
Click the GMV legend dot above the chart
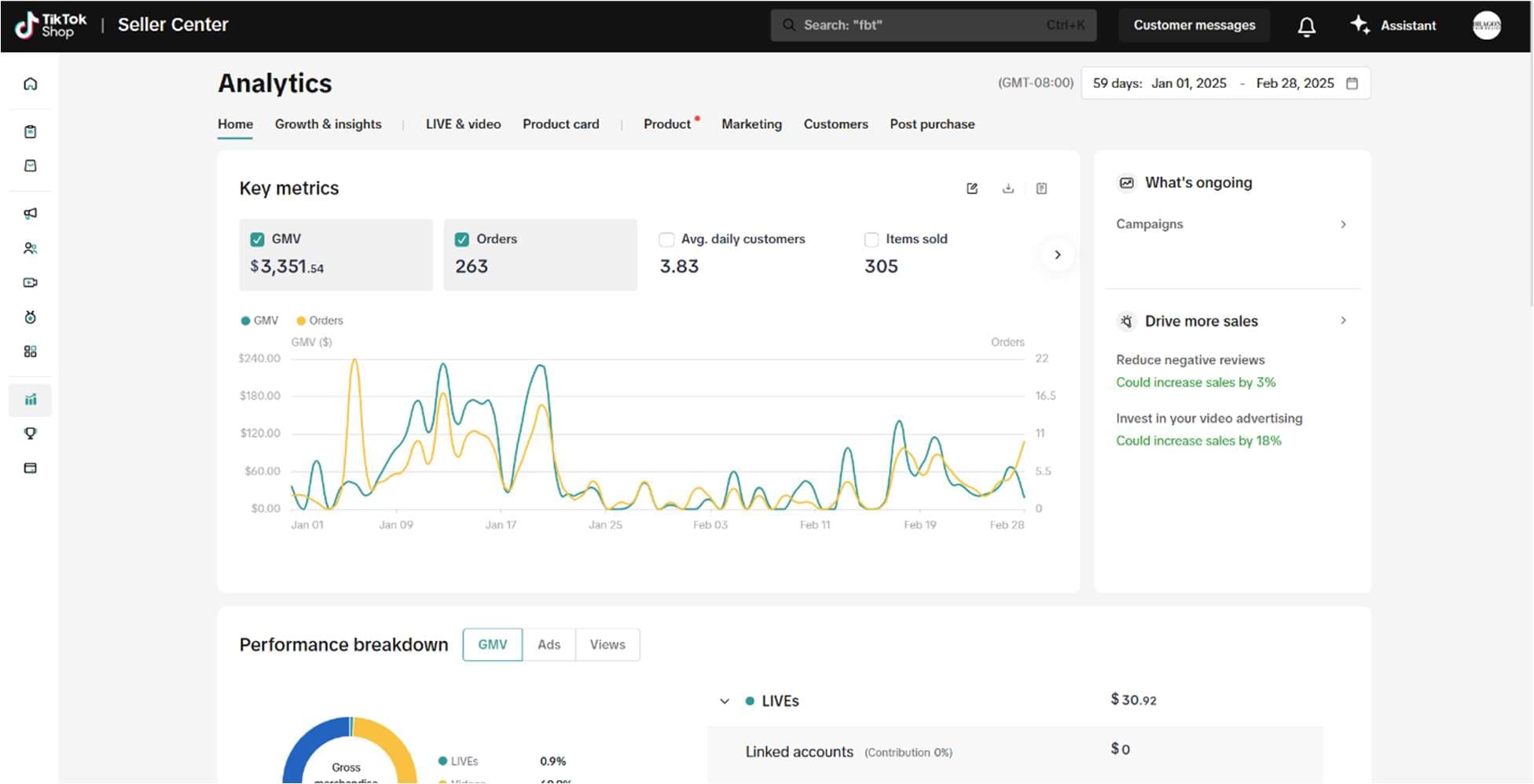coord(245,321)
